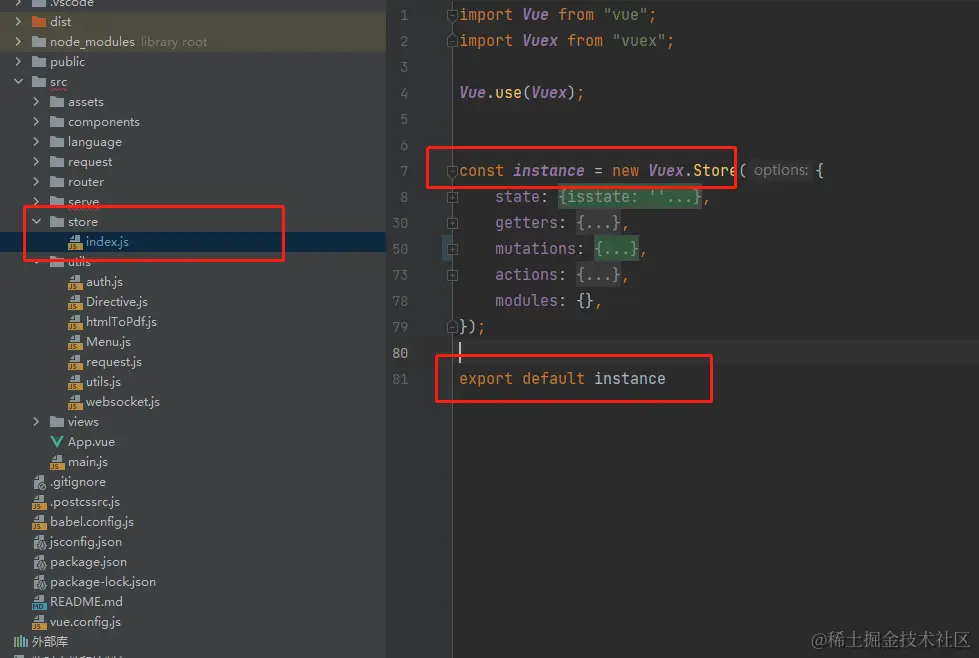Click the Directive.js file icon
This screenshot has height=658, width=979.
tap(75, 302)
